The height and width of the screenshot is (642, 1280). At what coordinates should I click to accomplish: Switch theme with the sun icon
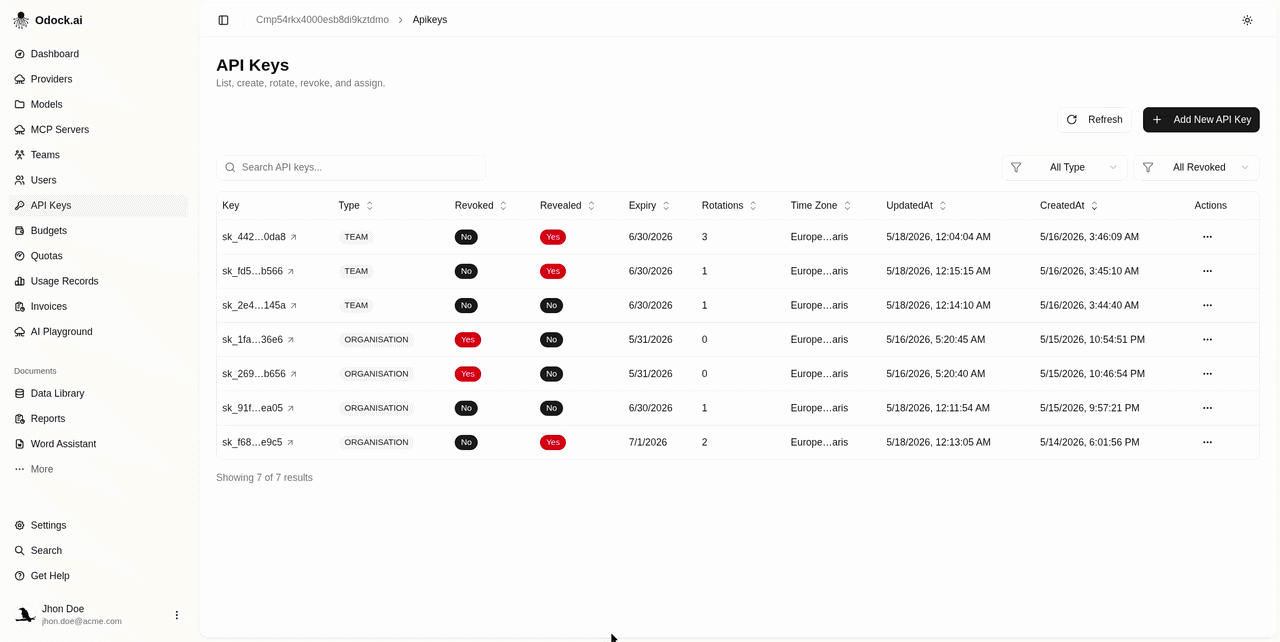click(1247, 20)
